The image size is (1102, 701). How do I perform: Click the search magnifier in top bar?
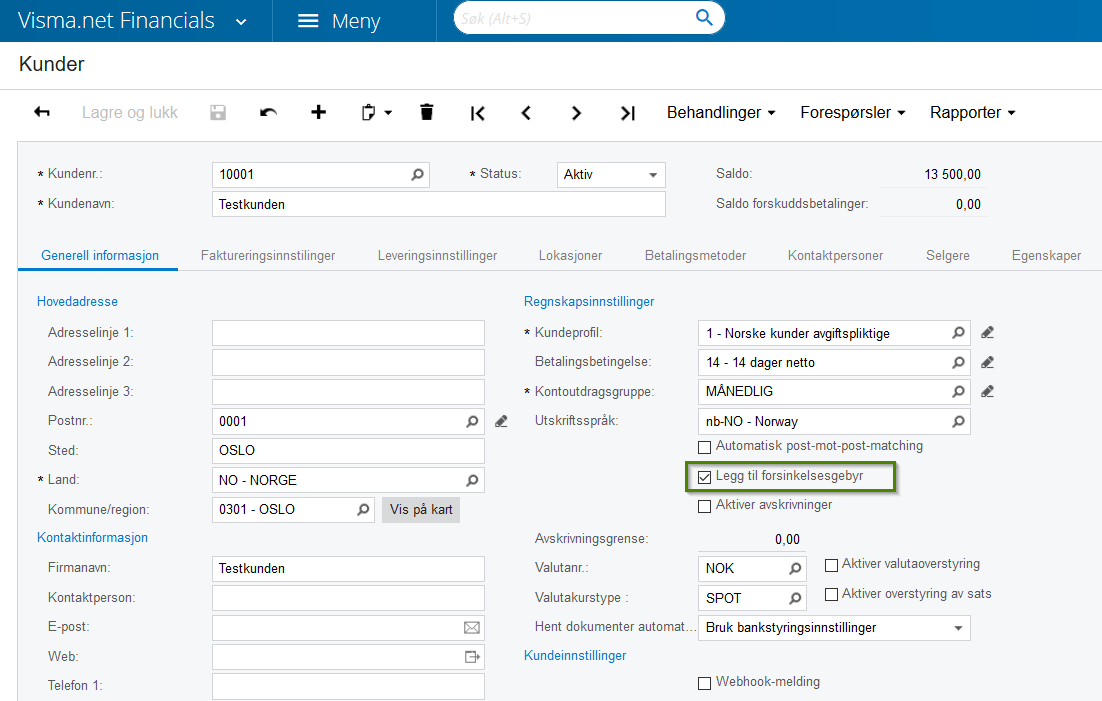point(704,18)
